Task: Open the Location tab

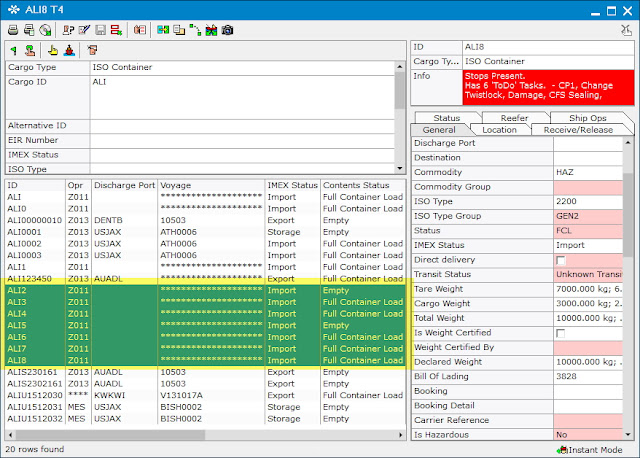Action: [x=499, y=130]
